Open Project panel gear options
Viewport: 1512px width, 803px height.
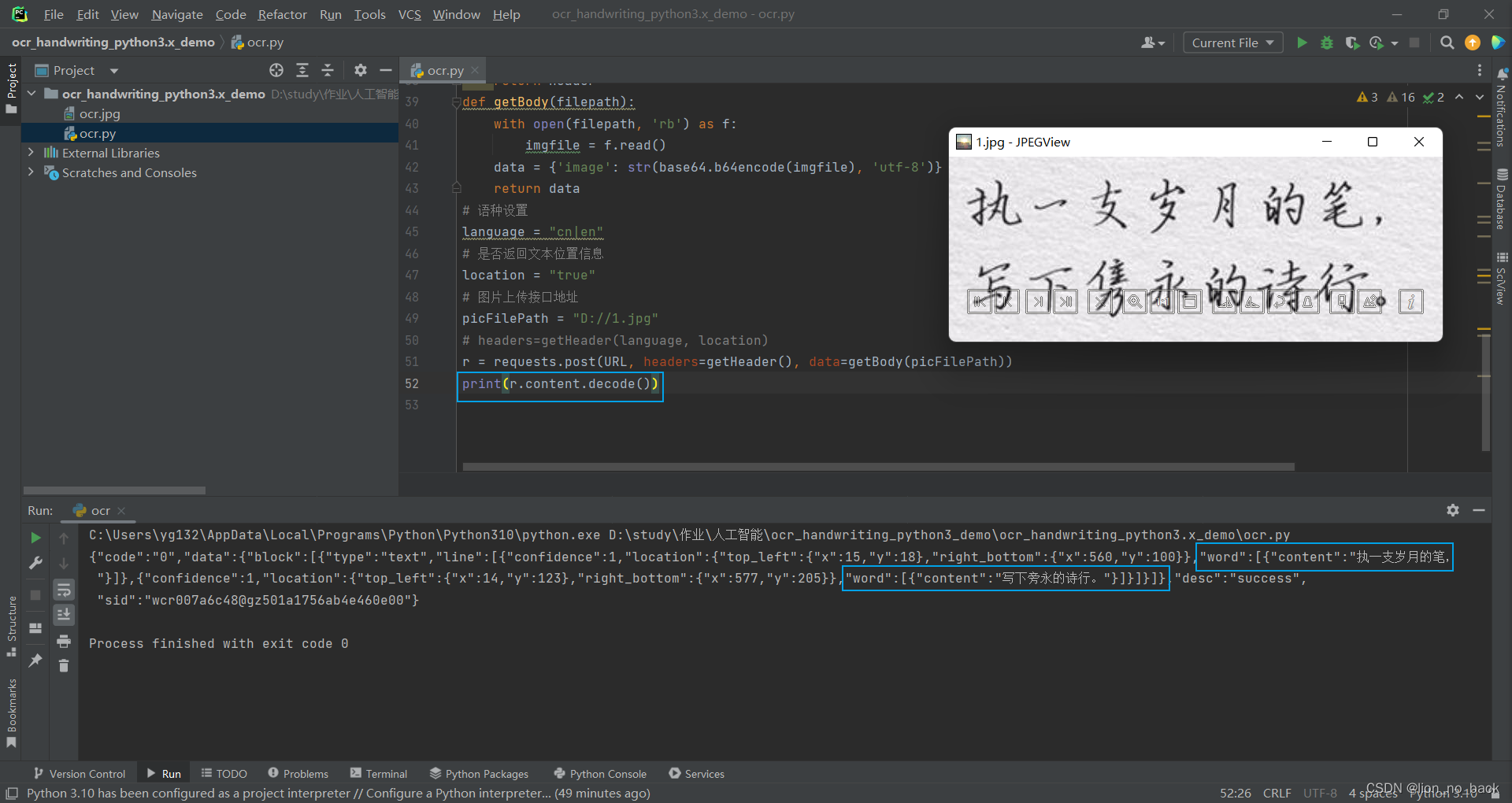coord(361,70)
